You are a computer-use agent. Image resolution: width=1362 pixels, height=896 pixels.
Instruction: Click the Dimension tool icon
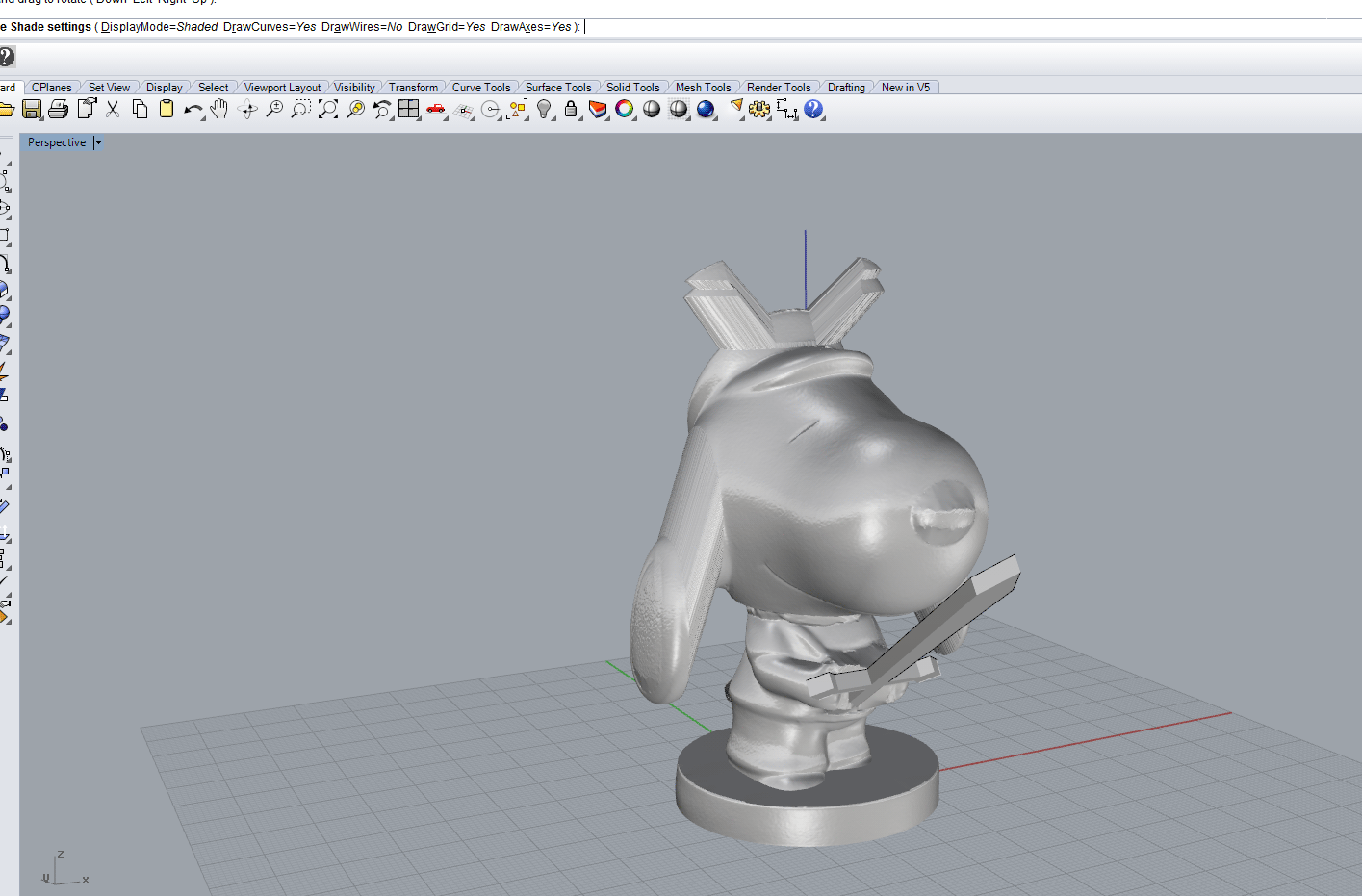[786, 110]
